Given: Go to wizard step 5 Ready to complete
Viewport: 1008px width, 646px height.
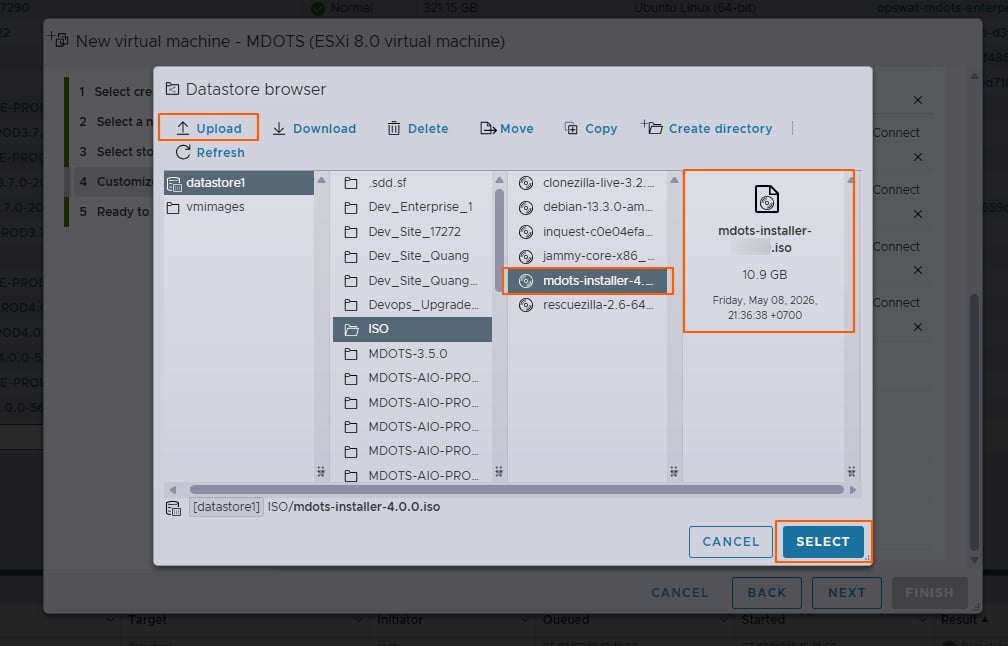Looking at the screenshot, I should [114, 211].
